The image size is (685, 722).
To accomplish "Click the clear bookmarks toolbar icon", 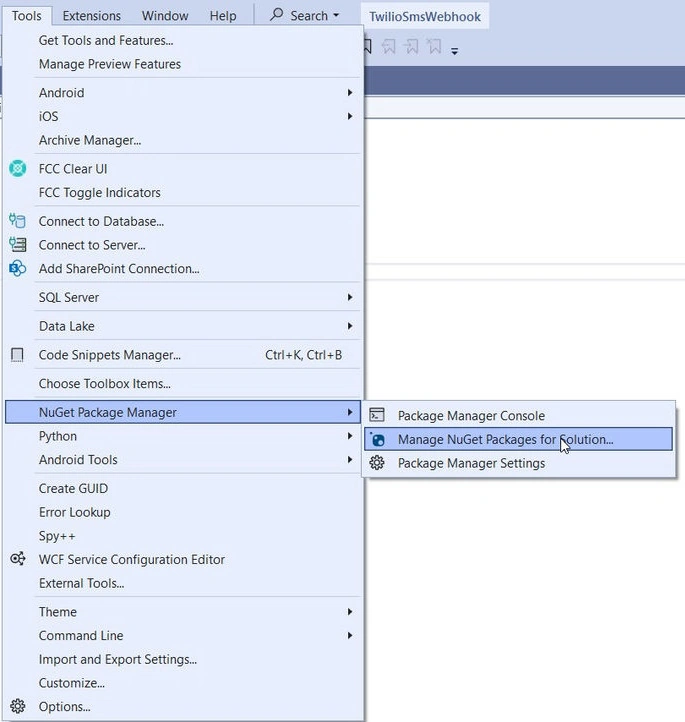I will [434, 47].
